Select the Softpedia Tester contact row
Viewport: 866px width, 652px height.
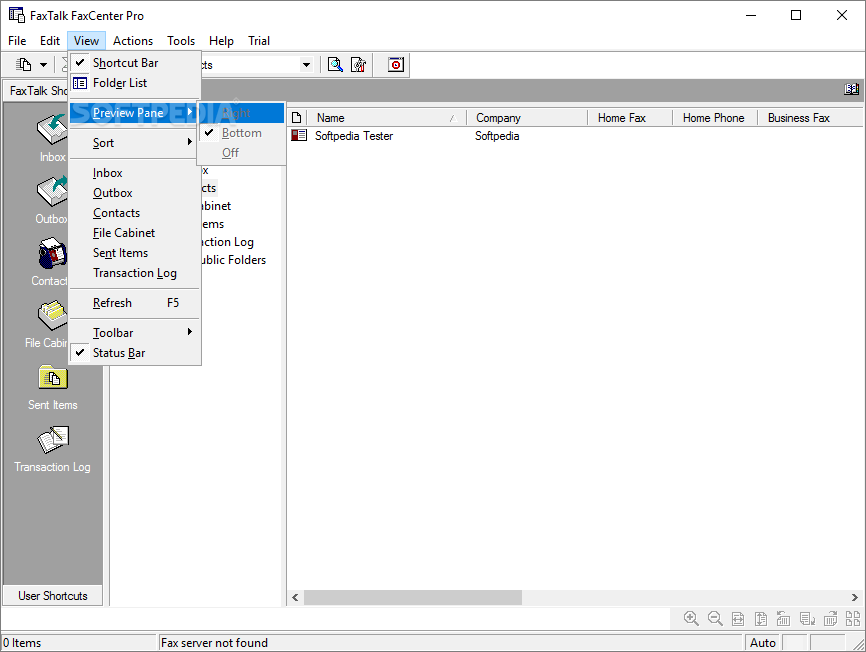[575, 136]
